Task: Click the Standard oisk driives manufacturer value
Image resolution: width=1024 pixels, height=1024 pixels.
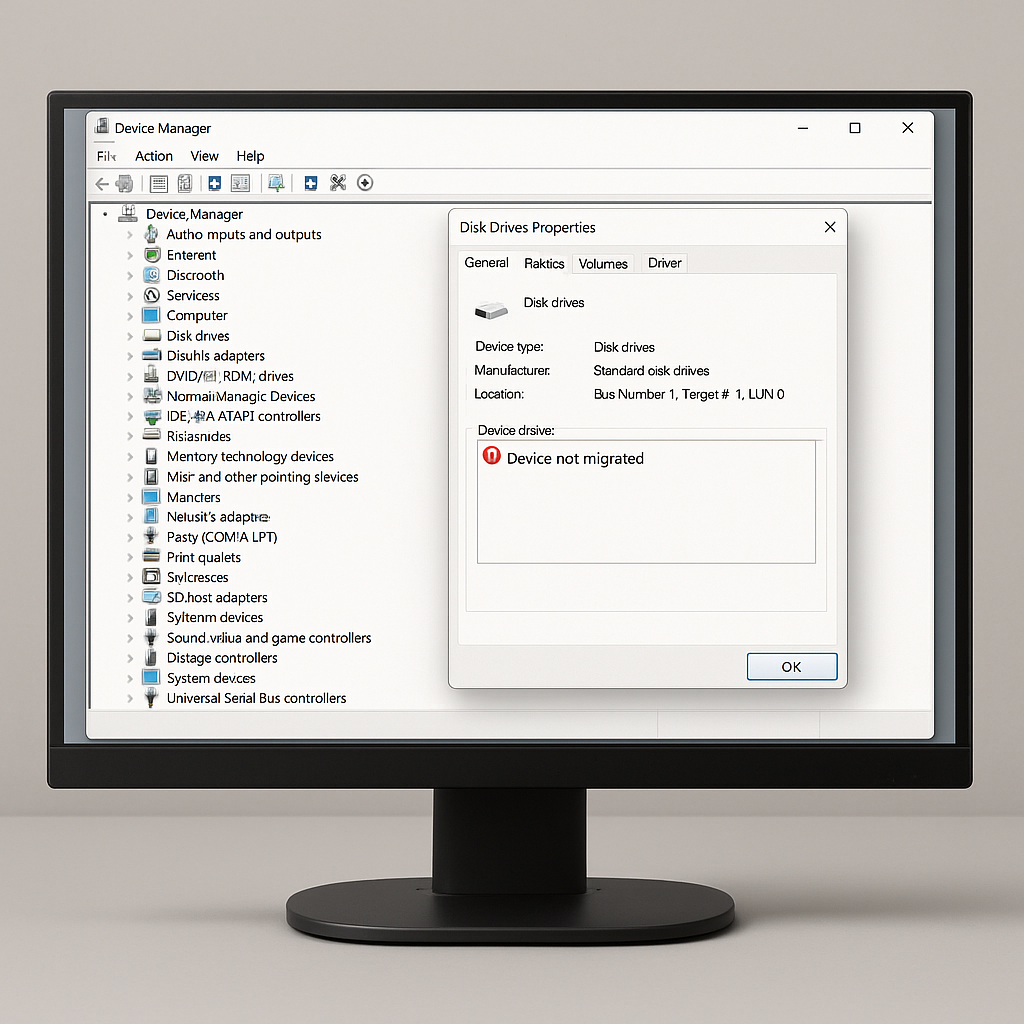Action: click(x=651, y=371)
